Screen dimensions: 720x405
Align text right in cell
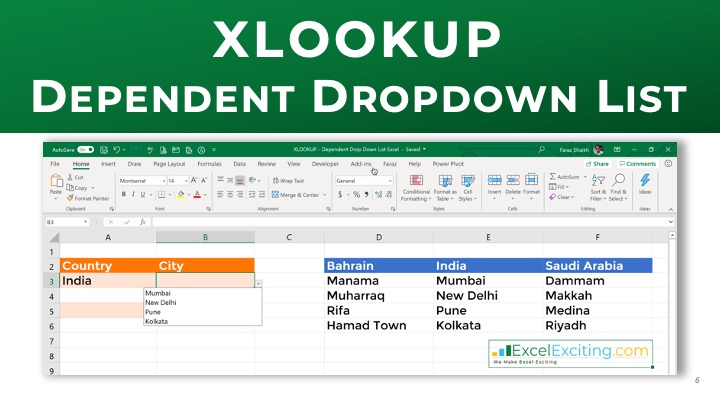pyautogui.click(x=240, y=195)
